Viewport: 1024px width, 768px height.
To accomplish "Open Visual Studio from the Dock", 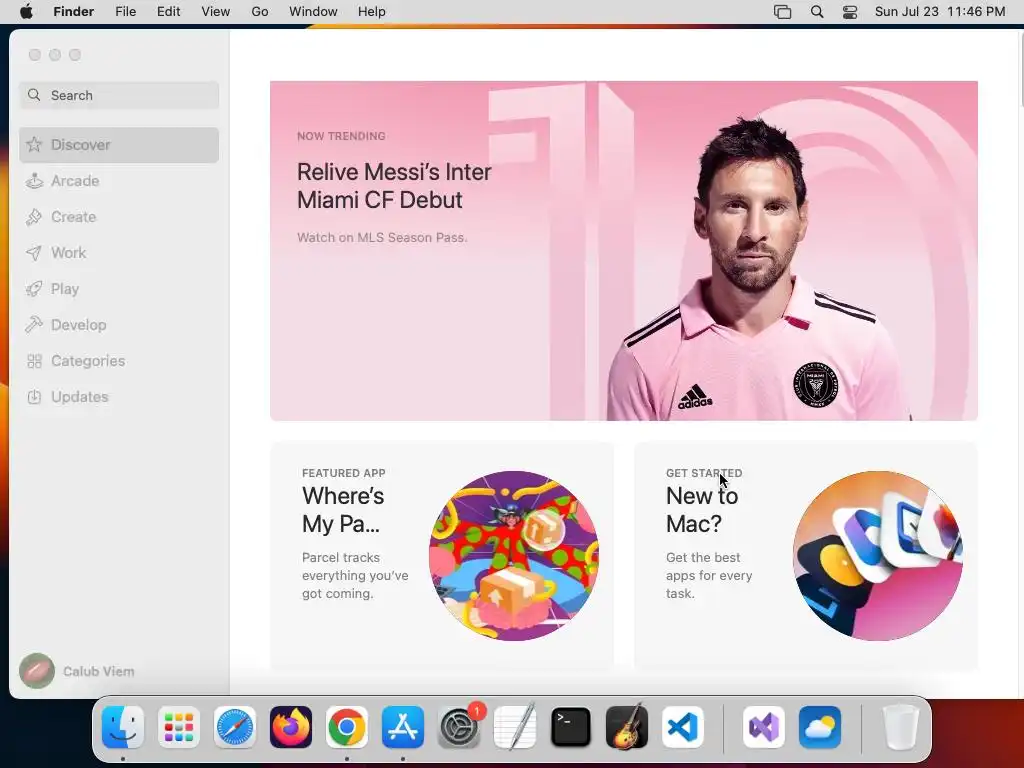I will point(763,727).
